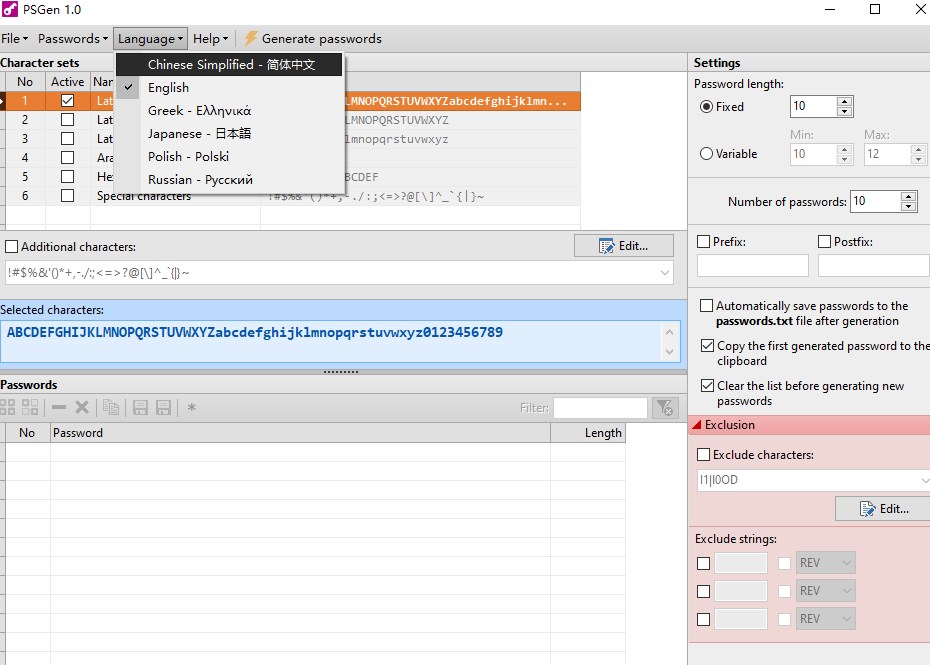
Task: Click the first grid select-all icon
Action: point(8,408)
